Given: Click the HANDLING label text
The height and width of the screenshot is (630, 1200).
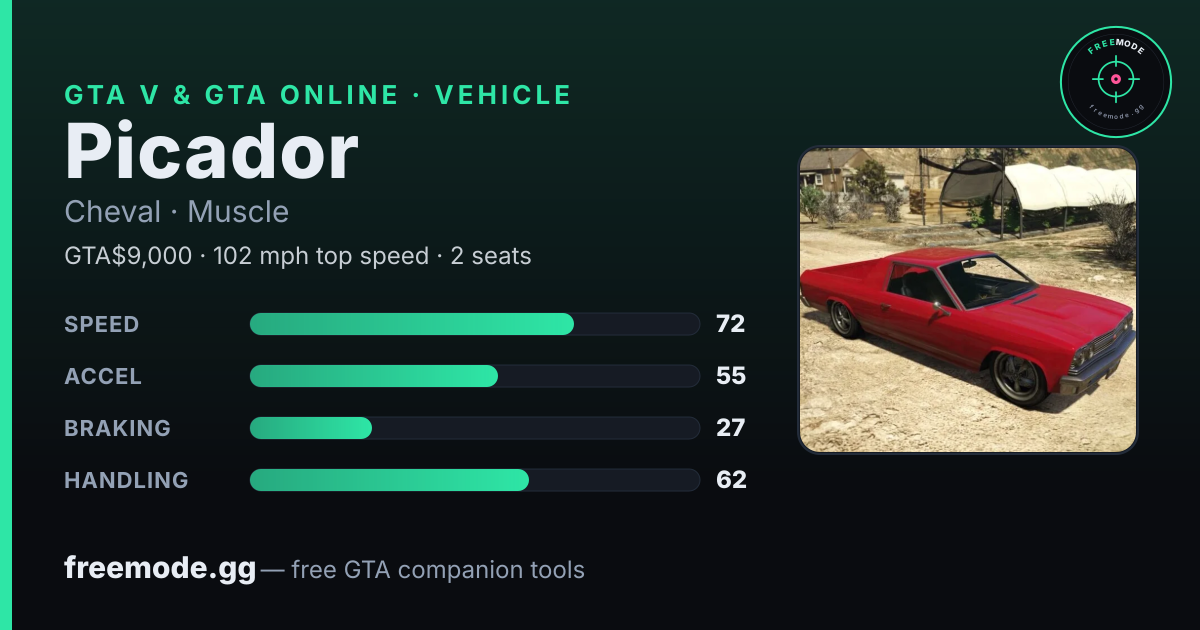Looking at the screenshot, I should tap(126, 480).
